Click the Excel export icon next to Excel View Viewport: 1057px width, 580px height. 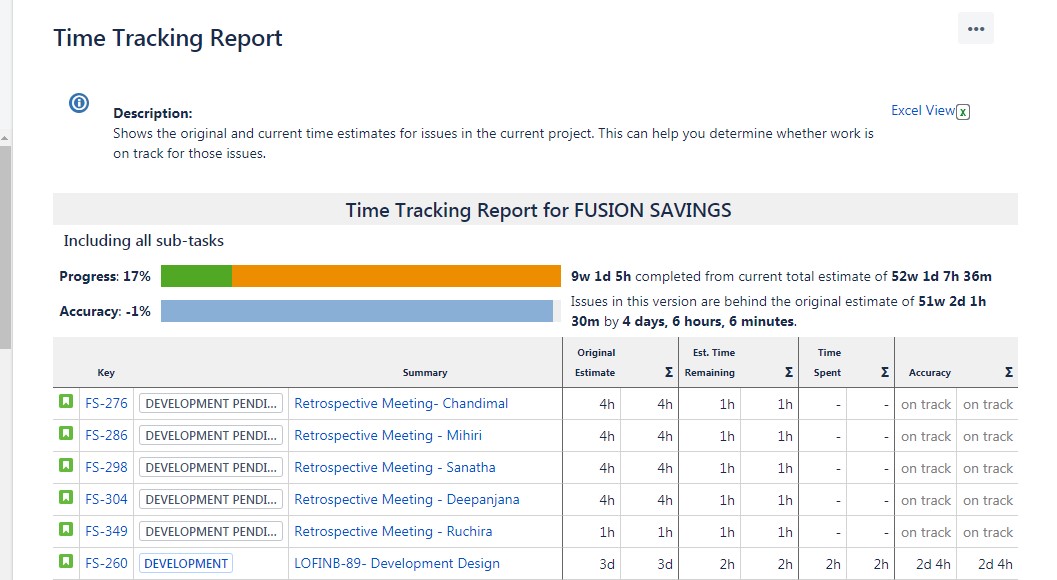point(962,111)
